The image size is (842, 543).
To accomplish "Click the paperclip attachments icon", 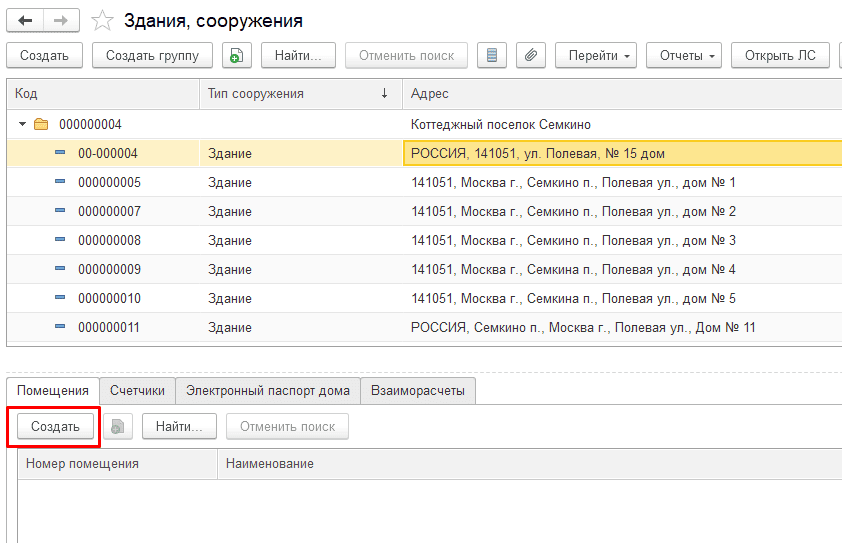I will (530, 56).
